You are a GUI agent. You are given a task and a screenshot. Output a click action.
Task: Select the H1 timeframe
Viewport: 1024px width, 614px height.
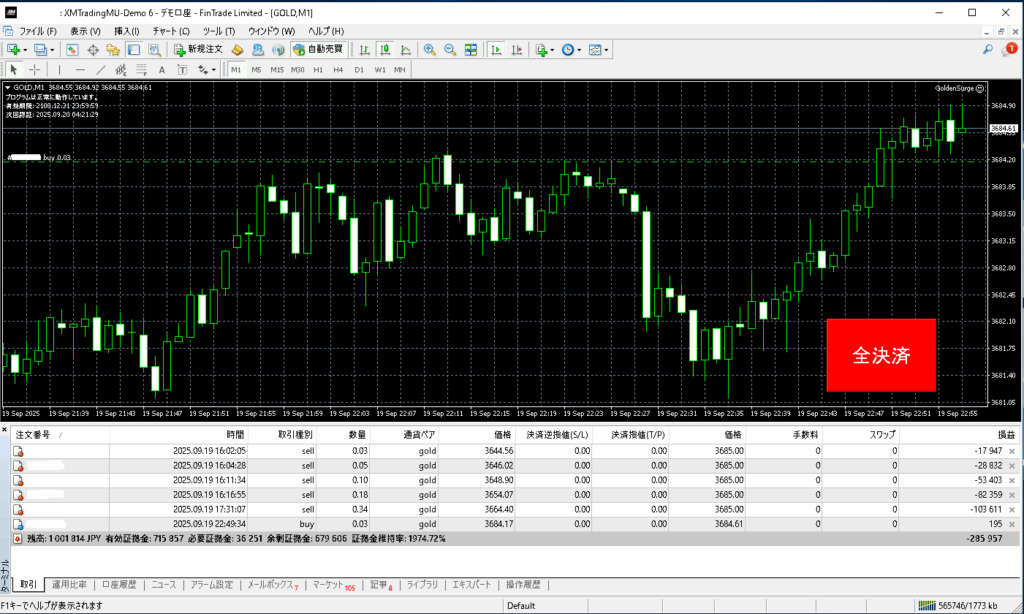[318, 70]
